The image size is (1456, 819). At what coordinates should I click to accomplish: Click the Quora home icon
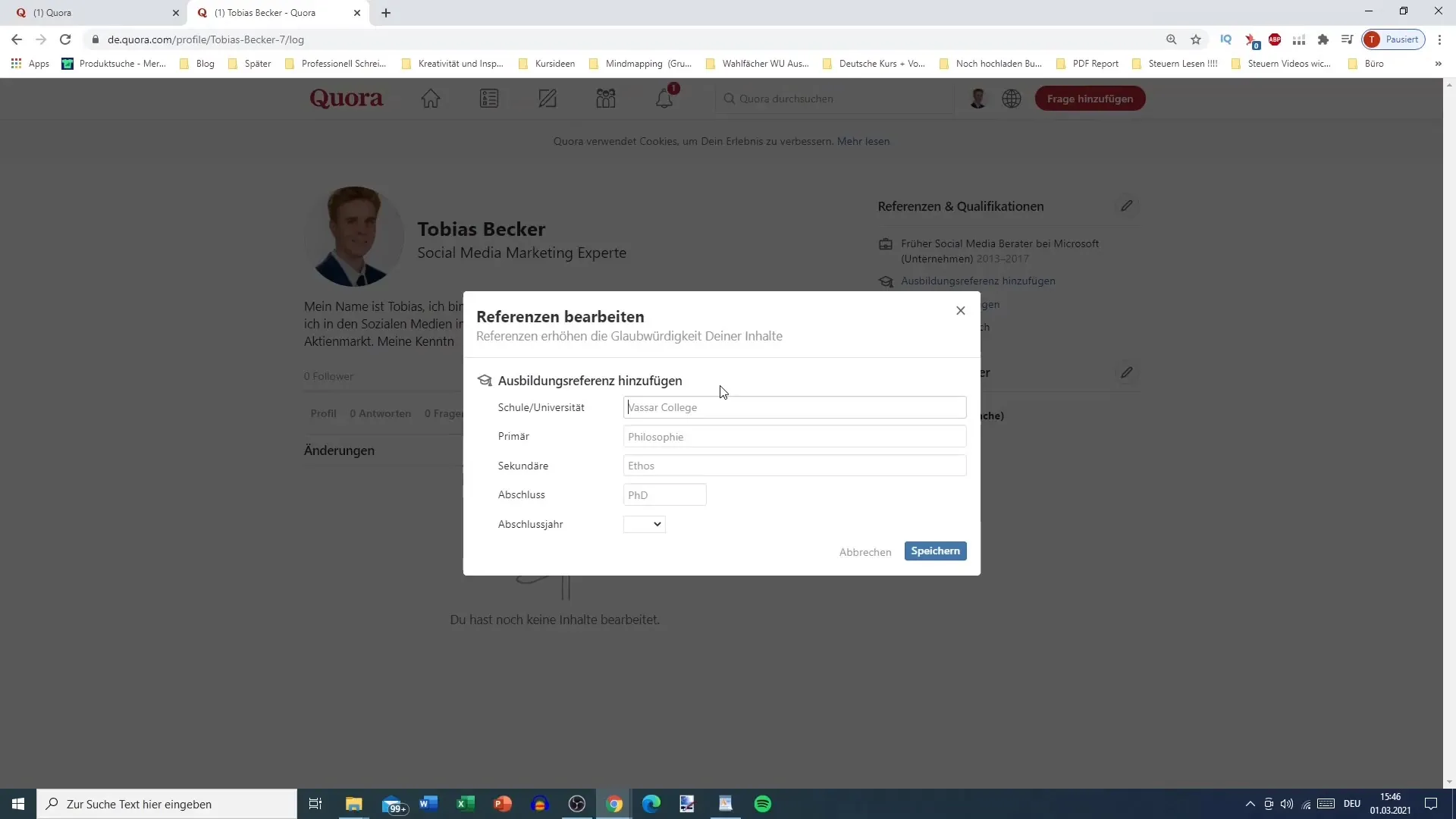430,98
